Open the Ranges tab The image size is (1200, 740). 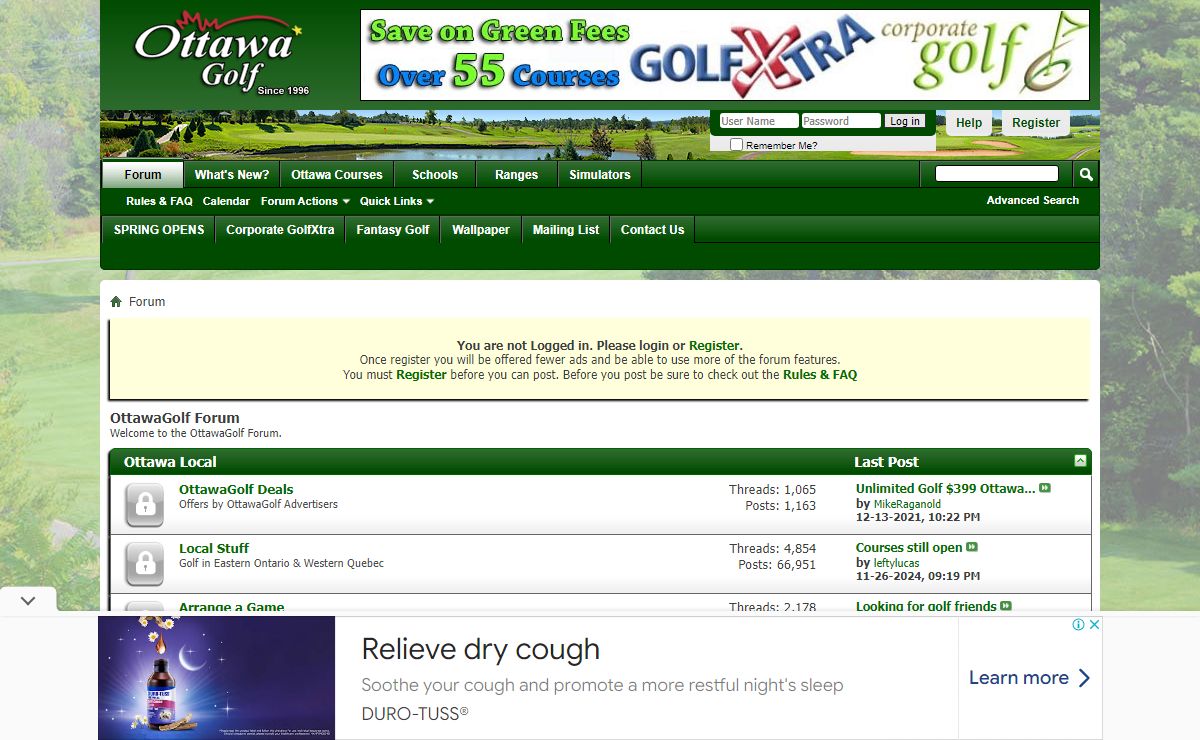coord(516,174)
